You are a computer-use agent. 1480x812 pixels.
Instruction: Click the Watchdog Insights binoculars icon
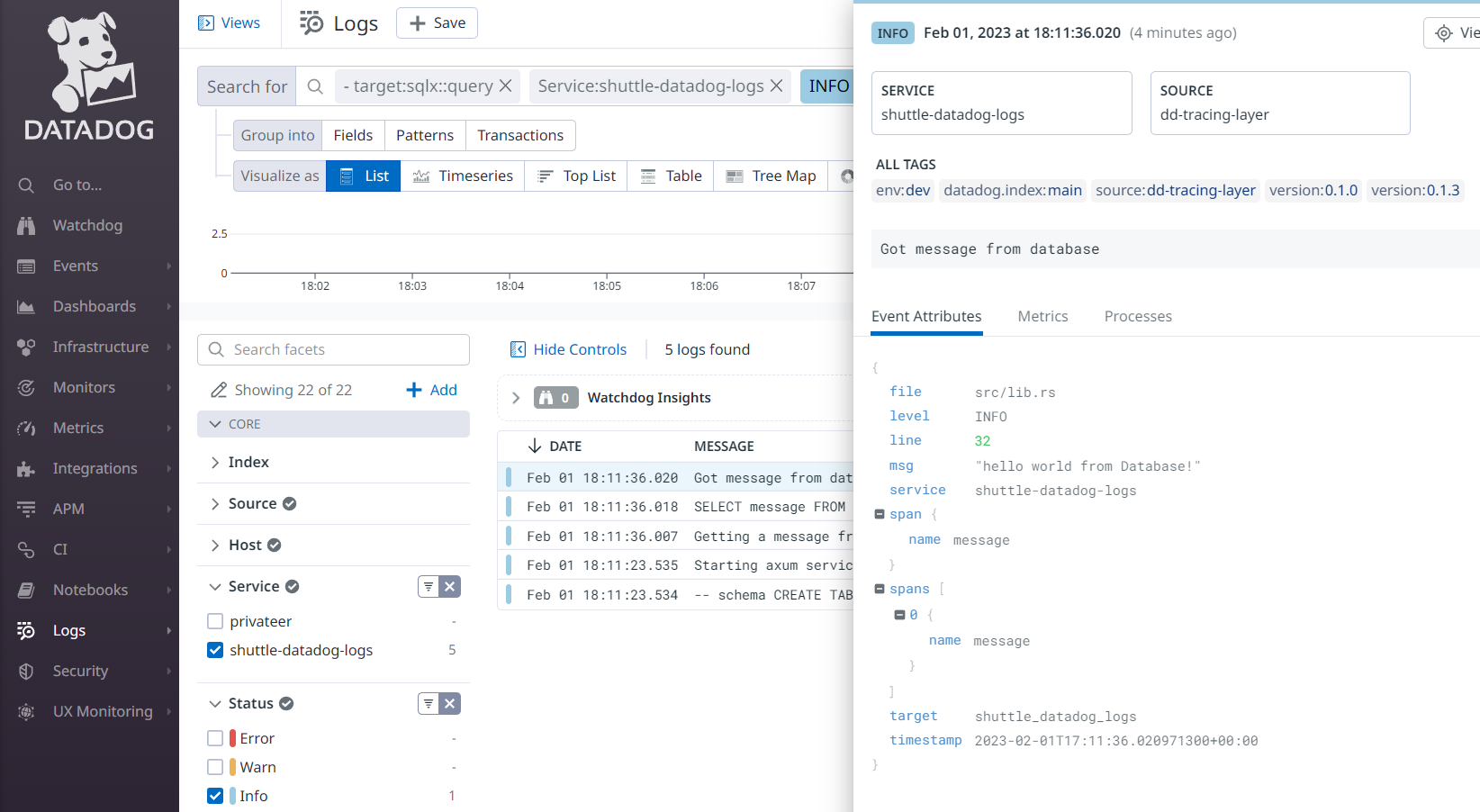[x=555, y=397]
